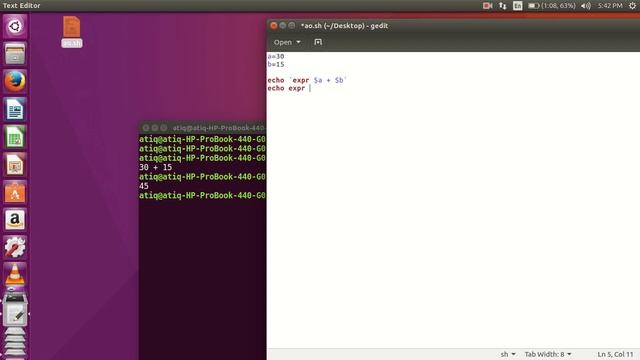Show the clock calendar at 5:42 PM
The width and height of the screenshot is (640, 360).
(x=610, y=6)
